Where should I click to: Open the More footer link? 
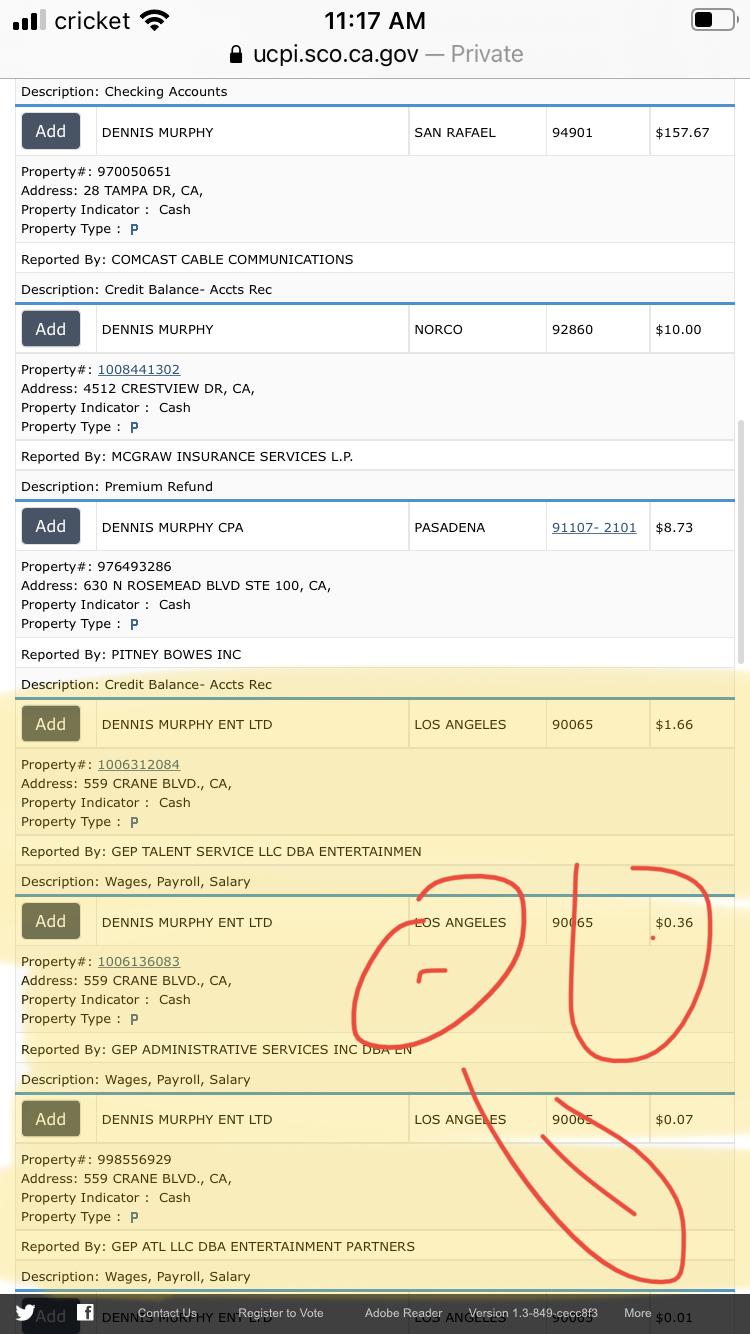click(638, 1313)
